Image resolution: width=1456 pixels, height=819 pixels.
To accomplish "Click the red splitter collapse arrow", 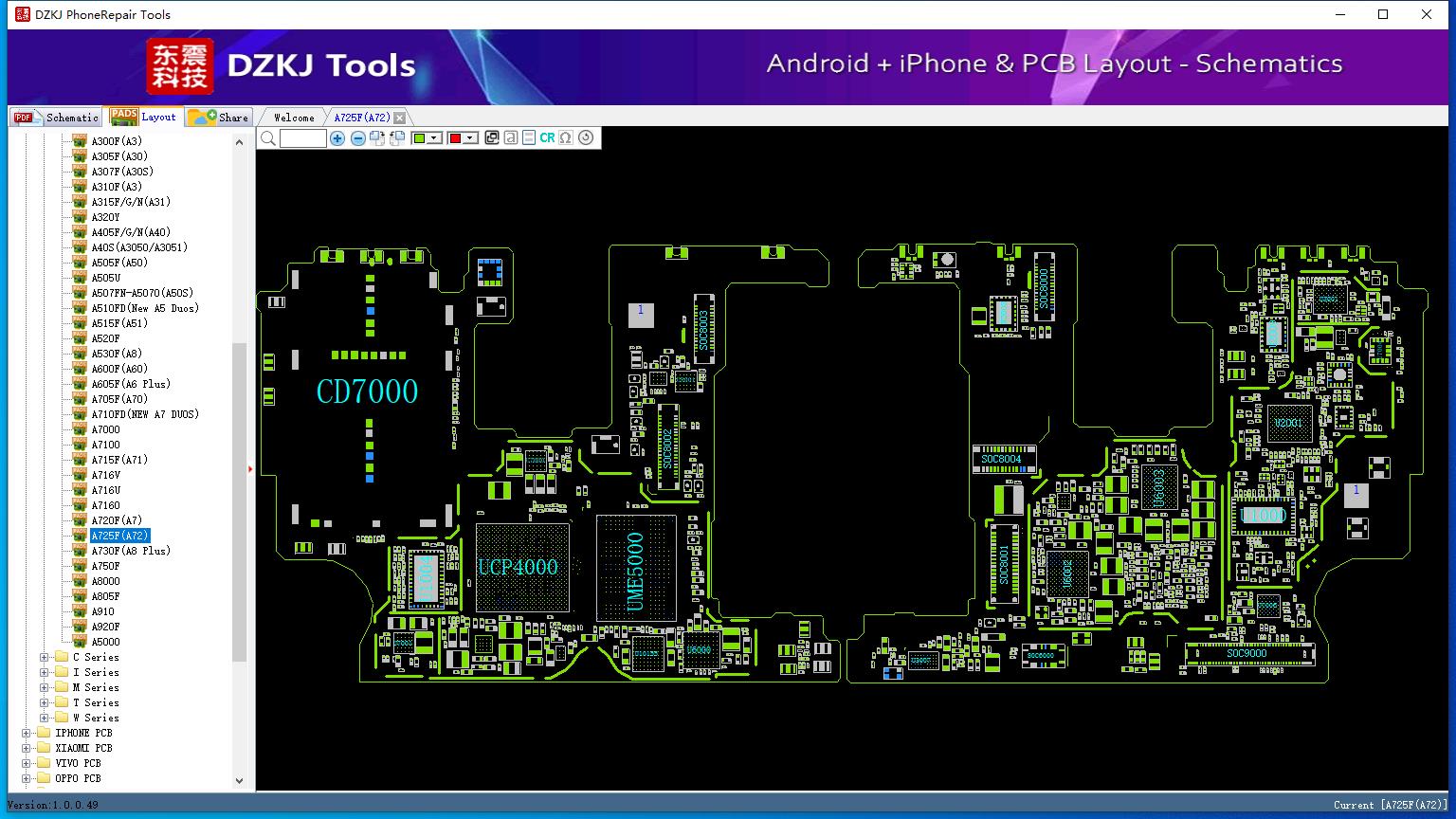I will (x=250, y=468).
